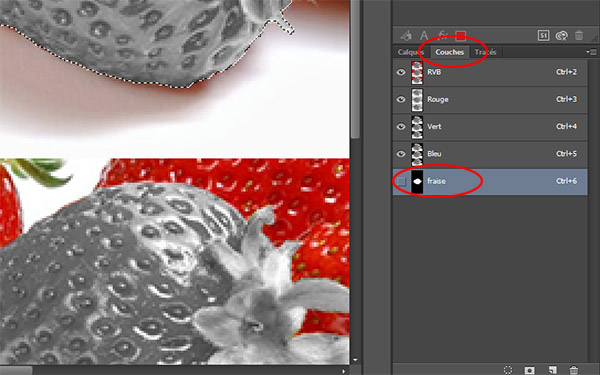600x375 pixels.
Task: Select the RVB channel row
Action: (490, 72)
